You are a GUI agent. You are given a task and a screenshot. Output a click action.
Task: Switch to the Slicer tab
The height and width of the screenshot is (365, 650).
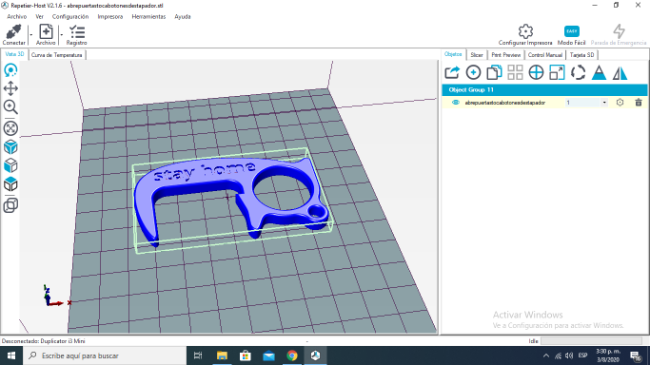(476, 55)
